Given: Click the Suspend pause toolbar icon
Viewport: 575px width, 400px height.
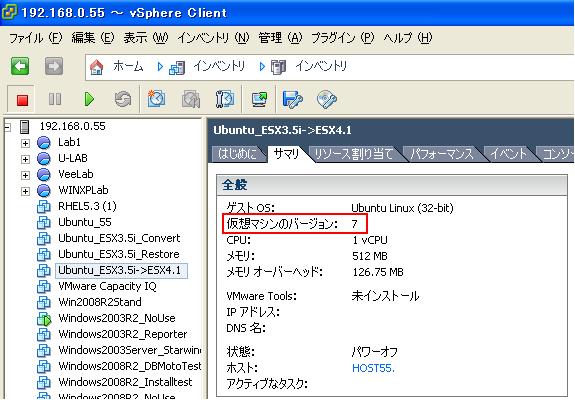Looking at the screenshot, I should point(55,99).
